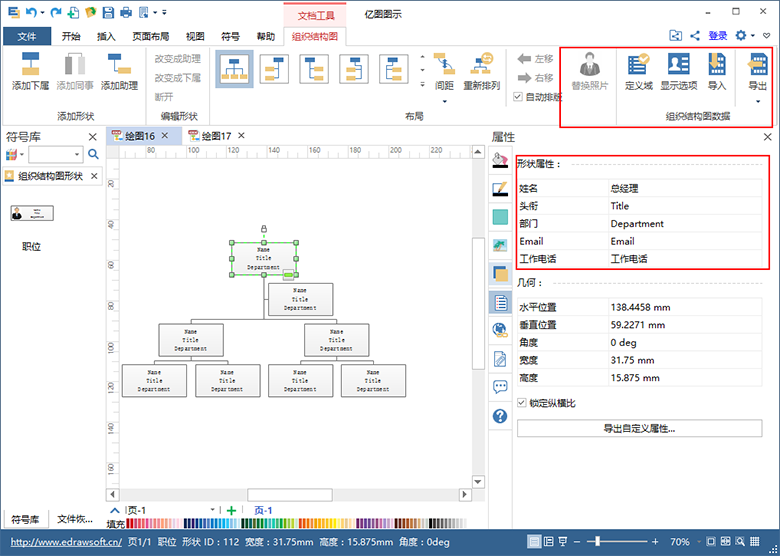Screen dimensions: 780x556
Task: Click the Undo icon in quick access toolbar
Action: point(32,12)
